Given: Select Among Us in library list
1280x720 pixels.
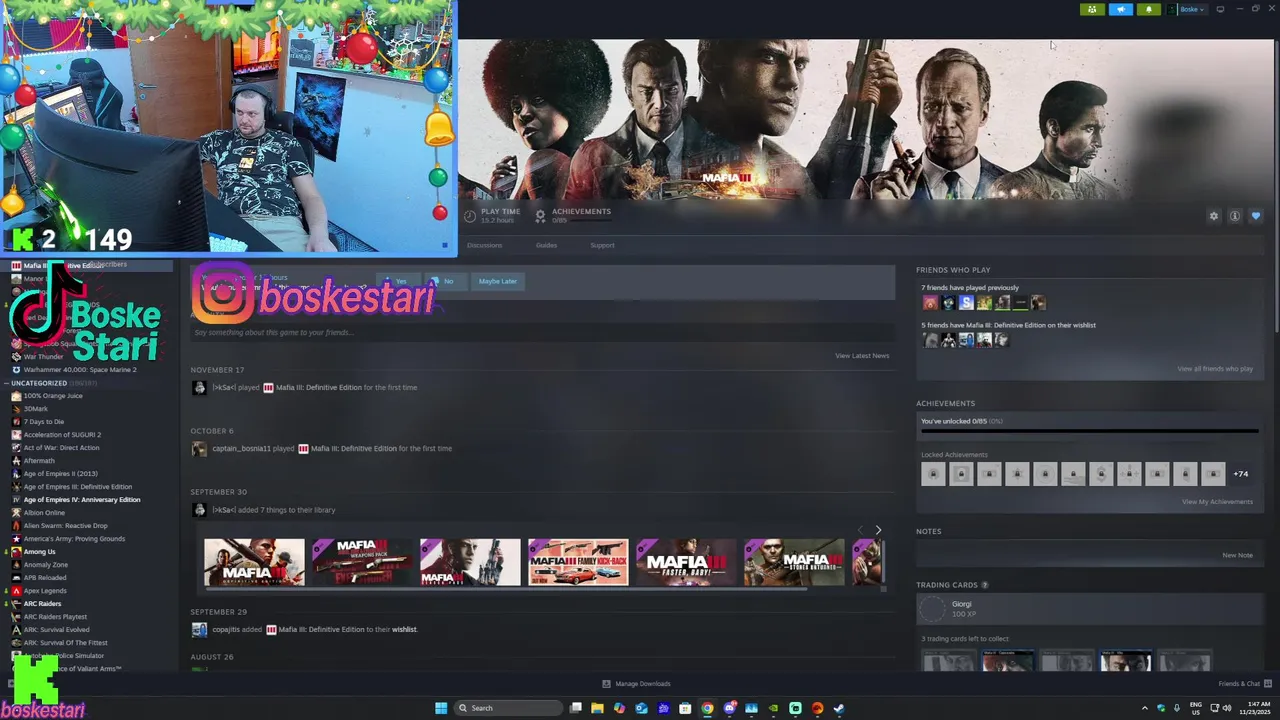Looking at the screenshot, I should click(x=39, y=552).
